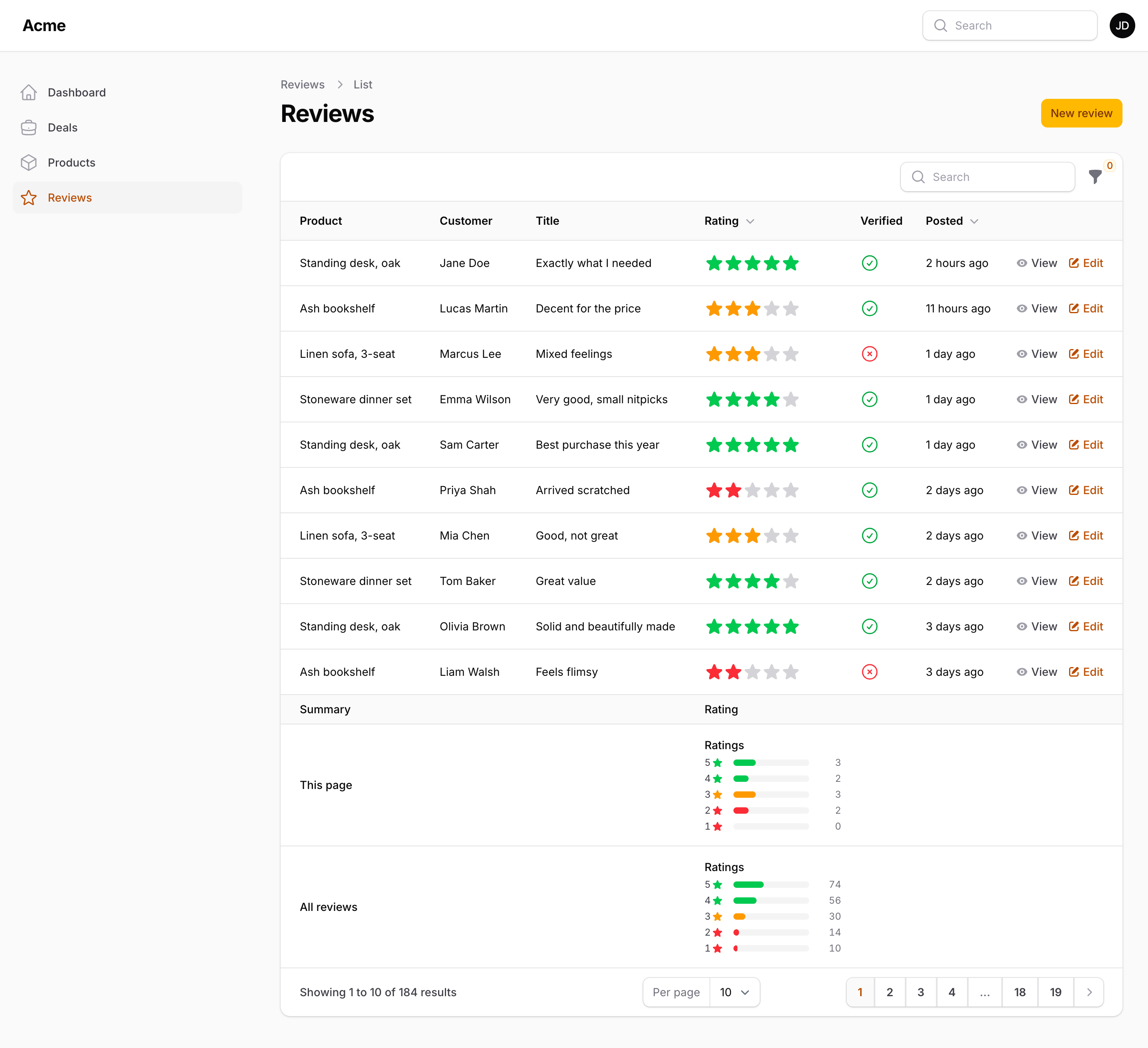Click the eye icon in Olivia Brown row

[1022, 626]
